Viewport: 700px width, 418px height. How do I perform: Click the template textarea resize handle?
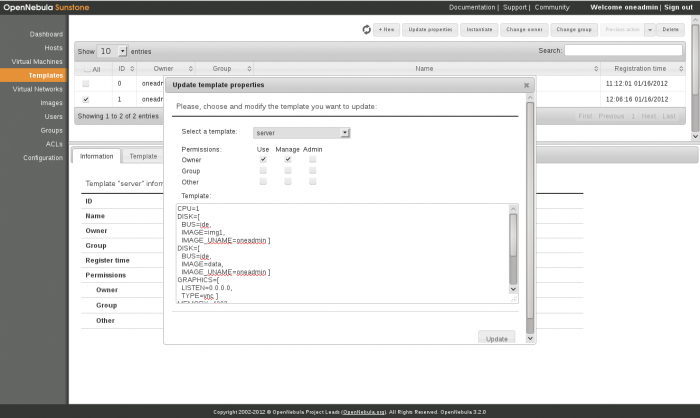click(514, 299)
